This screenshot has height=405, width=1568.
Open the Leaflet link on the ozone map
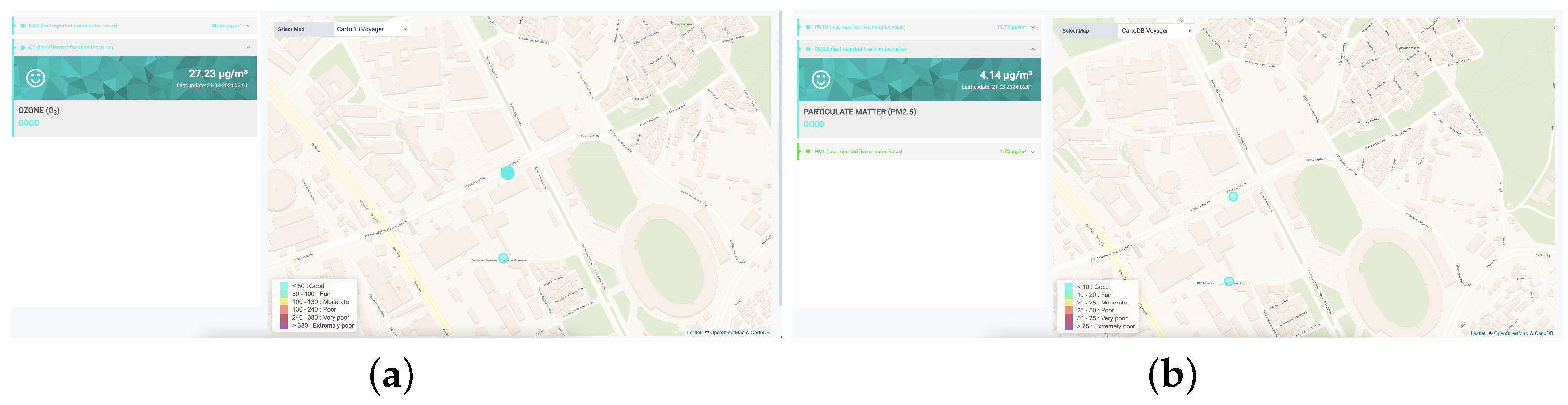694,332
